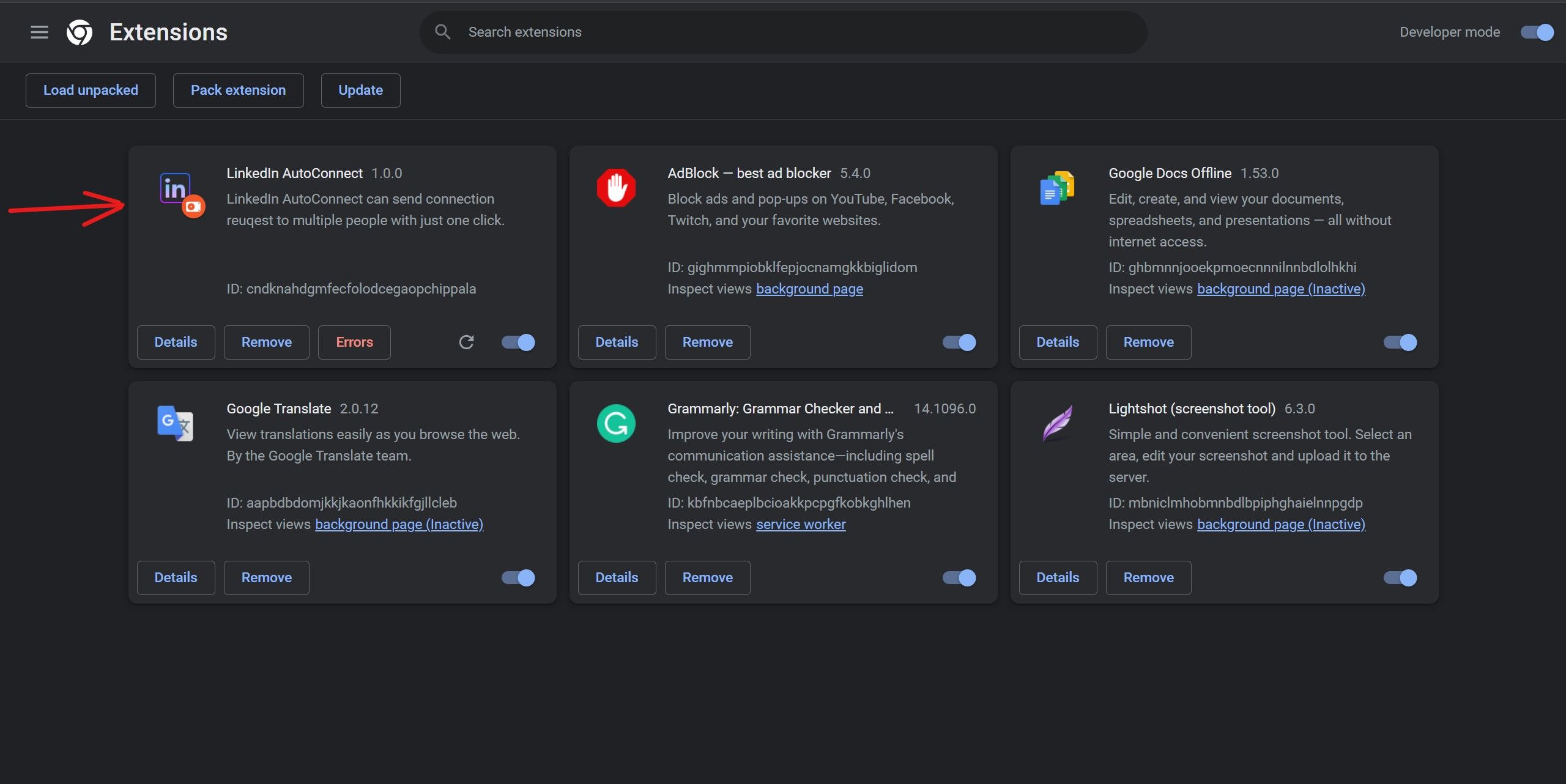Click Pack extension
This screenshot has width=1566, height=784.
coord(238,90)
